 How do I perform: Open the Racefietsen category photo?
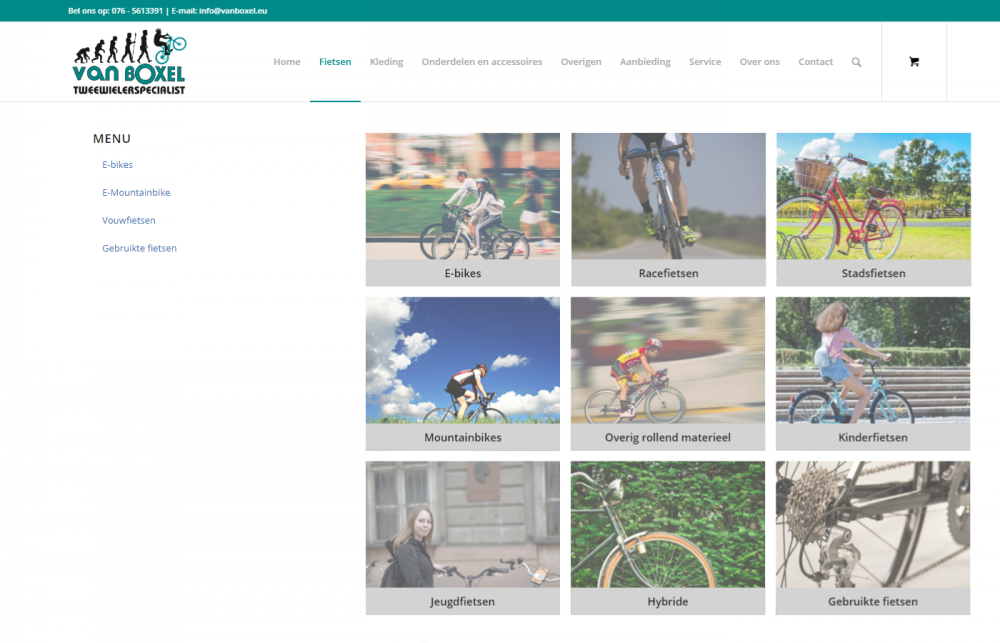(668, 196)
